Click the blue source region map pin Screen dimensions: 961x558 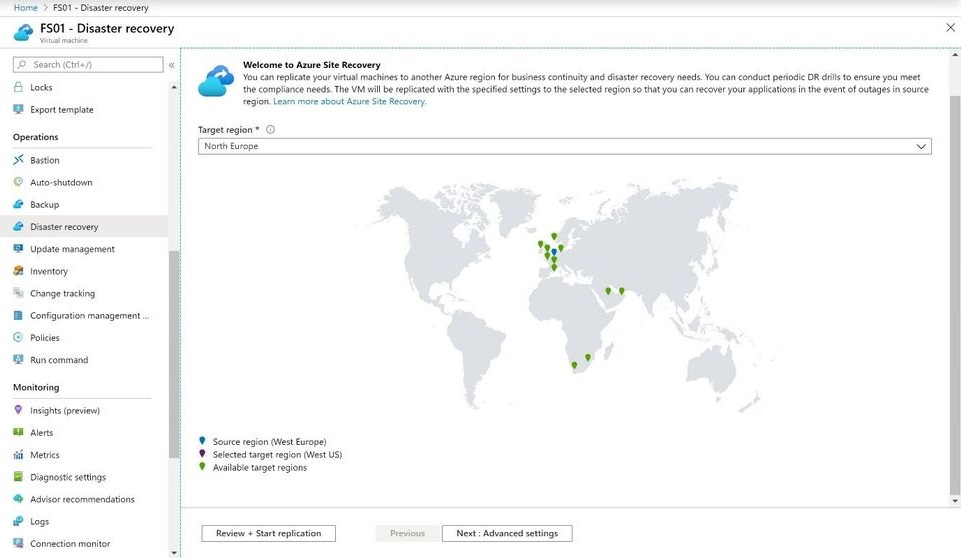click(554, 251)
